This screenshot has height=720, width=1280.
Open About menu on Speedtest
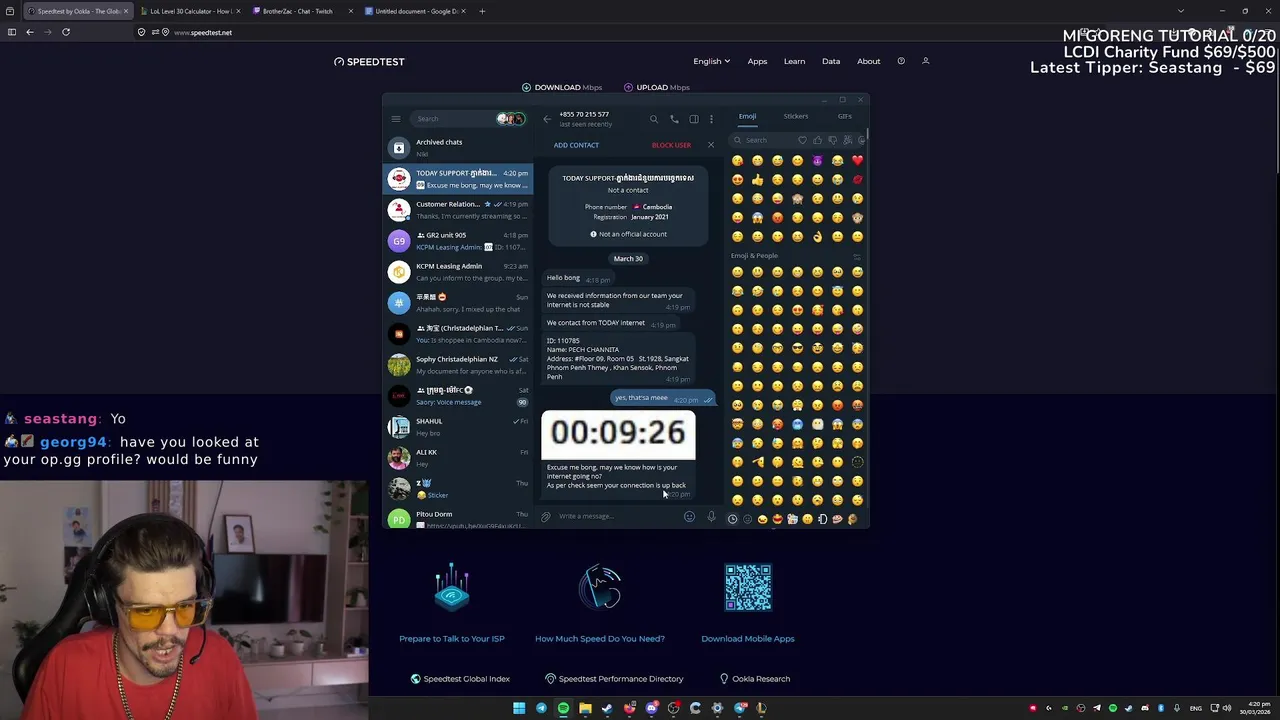click(x=868, y=61)
